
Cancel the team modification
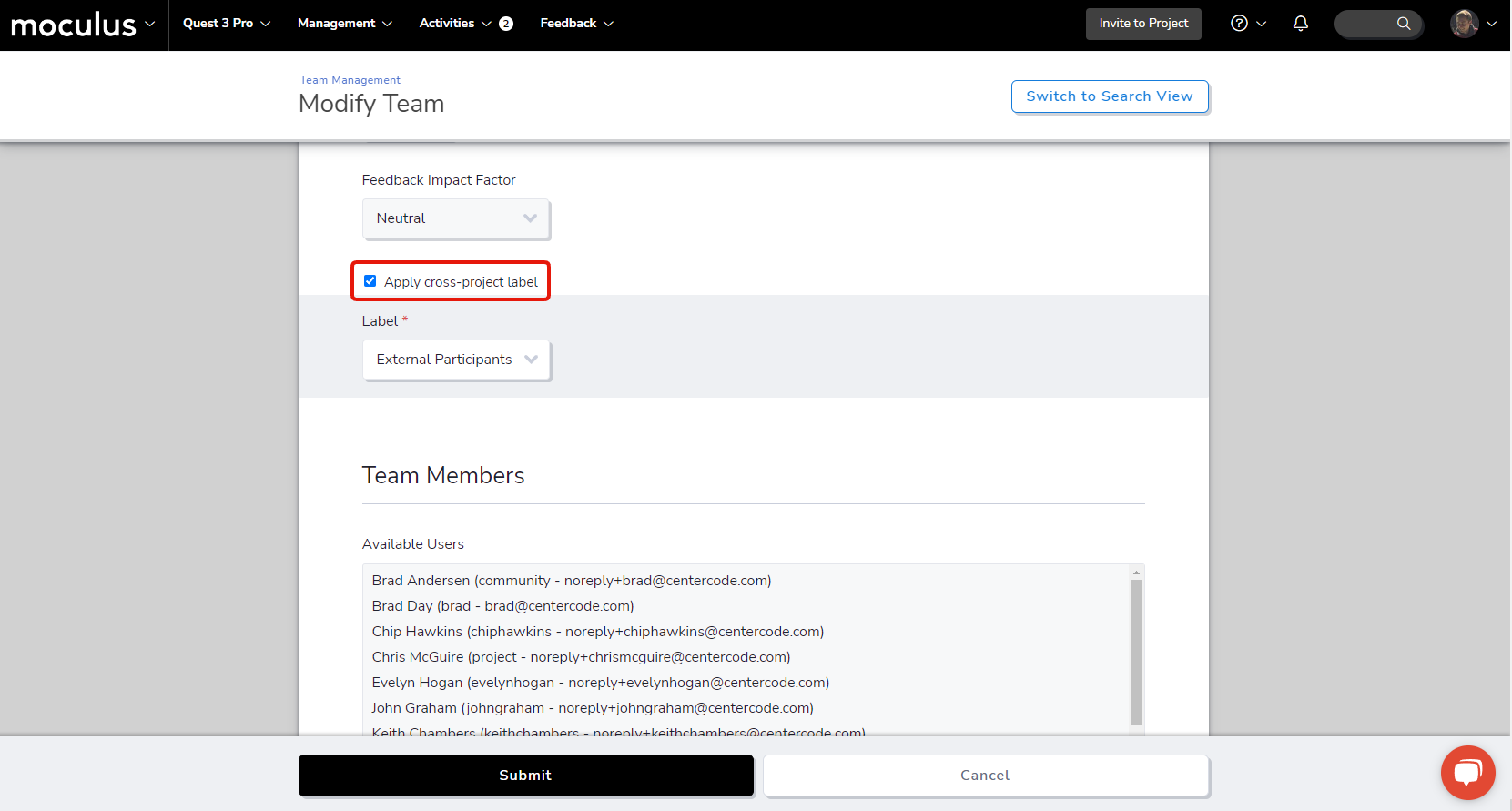(986, 776)
